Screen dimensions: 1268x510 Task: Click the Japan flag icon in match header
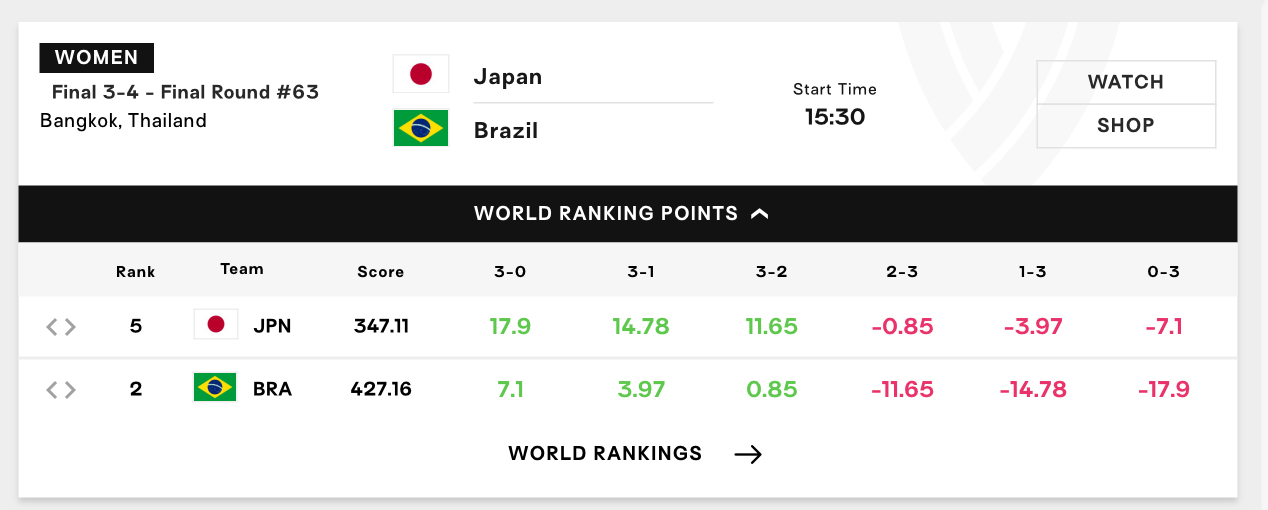[x=421, y=74]
